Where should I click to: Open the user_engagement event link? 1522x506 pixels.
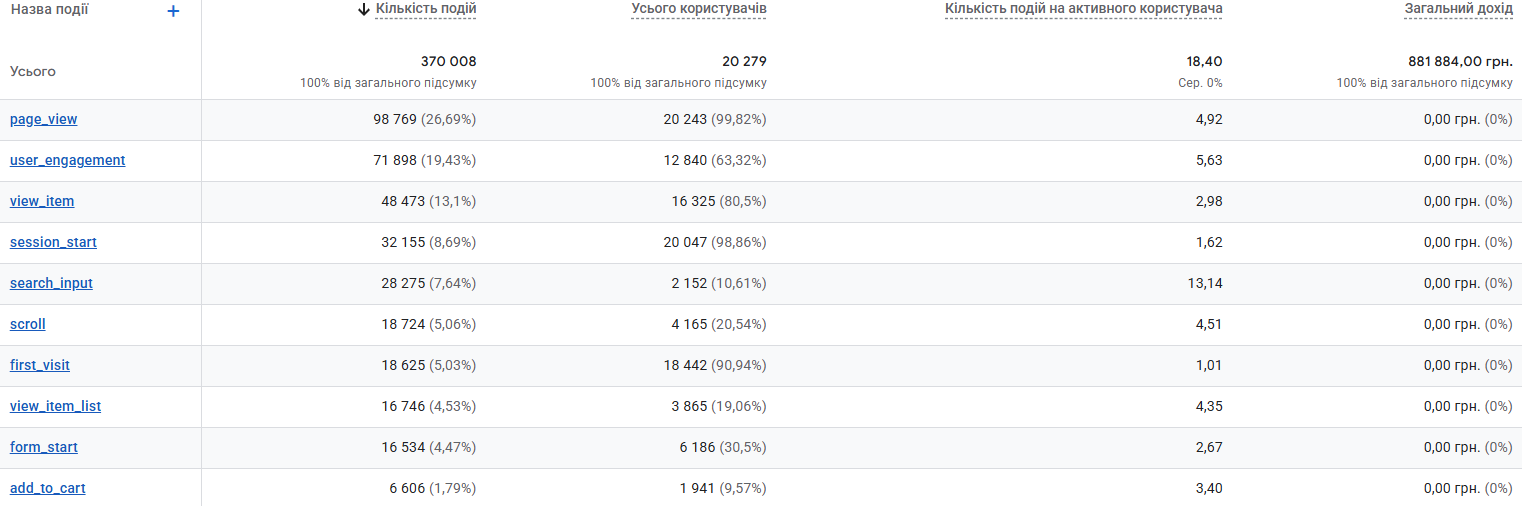coord(68,160)
